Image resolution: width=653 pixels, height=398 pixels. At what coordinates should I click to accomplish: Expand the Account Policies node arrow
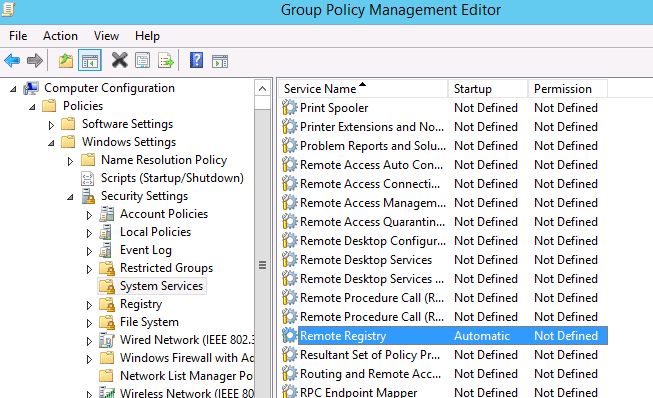[89, 215]
